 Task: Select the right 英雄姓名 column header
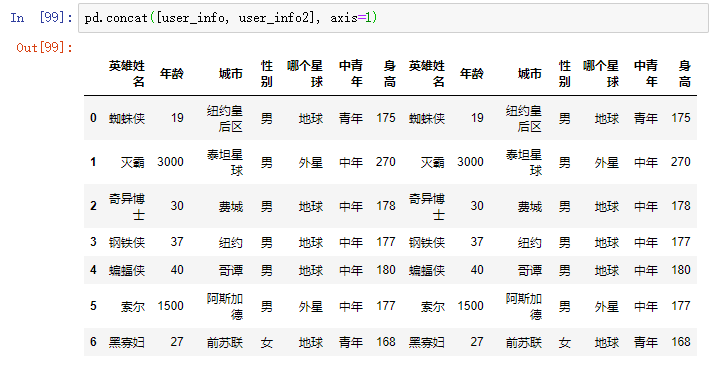(426, 74)
